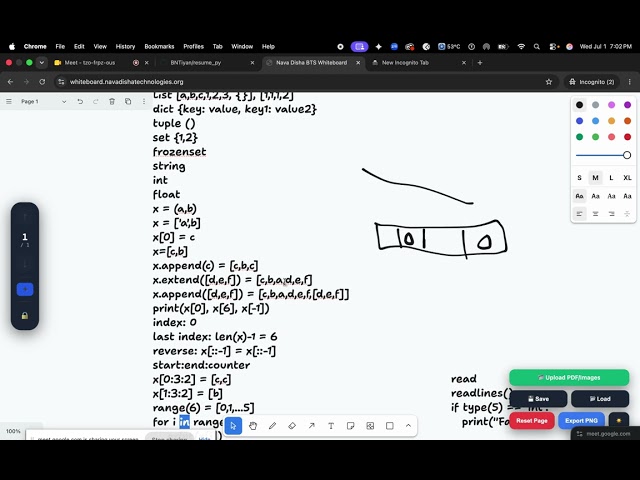Redo the whiteboard action
Viewport: 640px width, 480px height.
[96, 101]
